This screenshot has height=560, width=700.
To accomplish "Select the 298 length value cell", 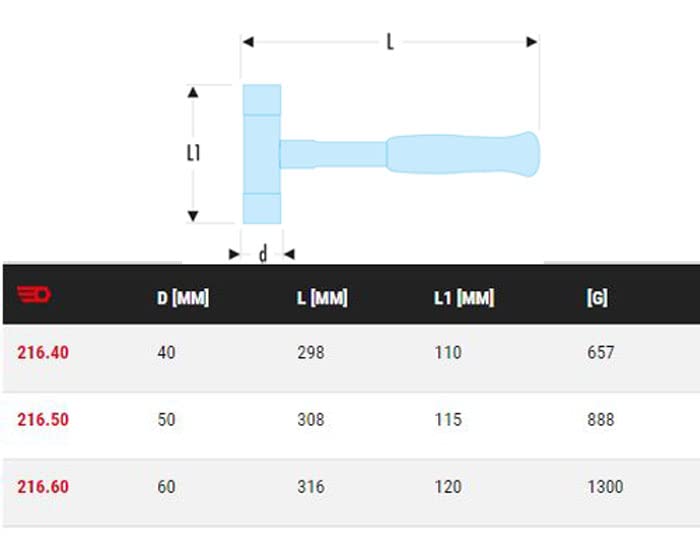I will pyautogui.click(x=311, y=352).
